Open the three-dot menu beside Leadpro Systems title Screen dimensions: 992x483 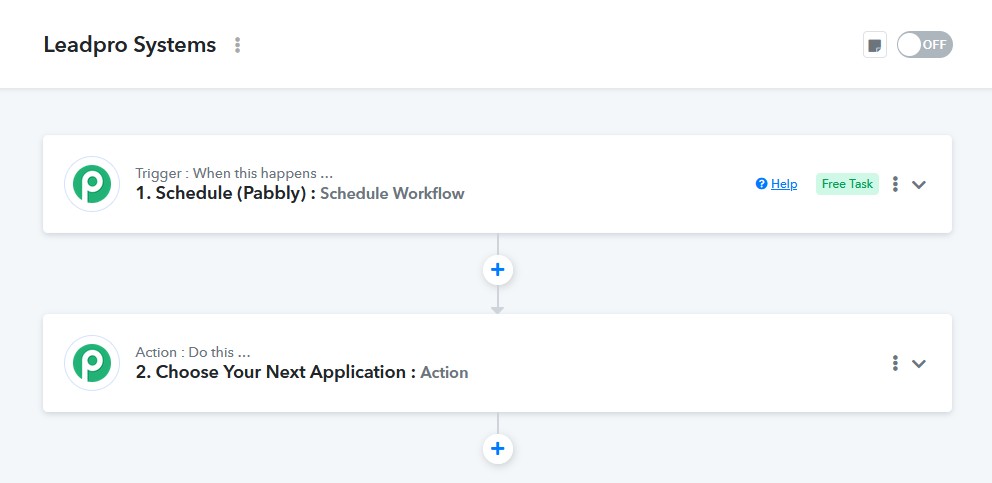coord(237,45)
